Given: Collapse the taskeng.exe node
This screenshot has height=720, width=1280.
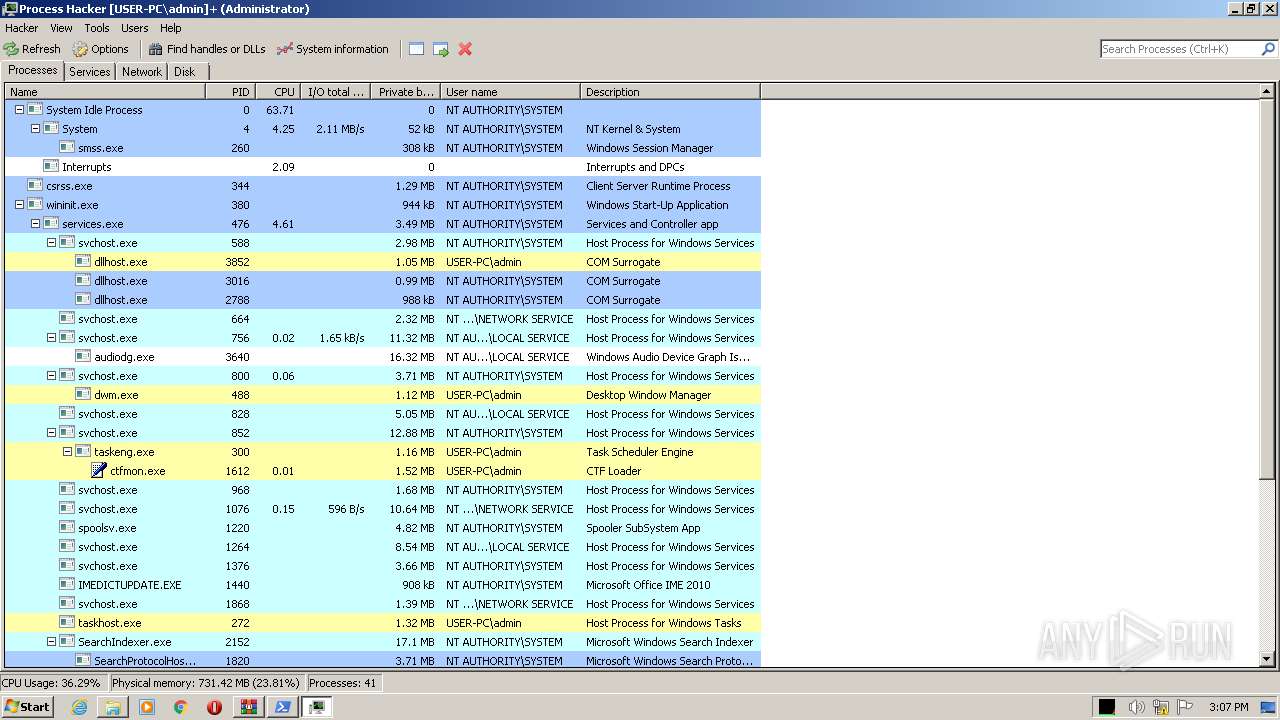Looking at the screenshot, I should 67,452.
